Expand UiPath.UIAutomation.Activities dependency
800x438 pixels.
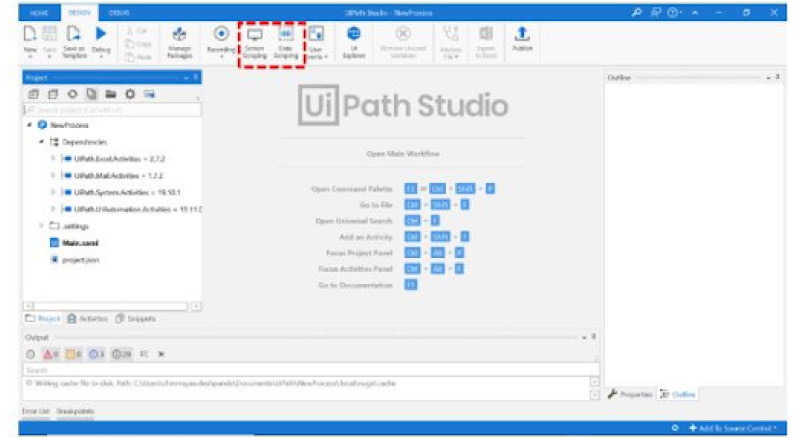tap(53, 209)
